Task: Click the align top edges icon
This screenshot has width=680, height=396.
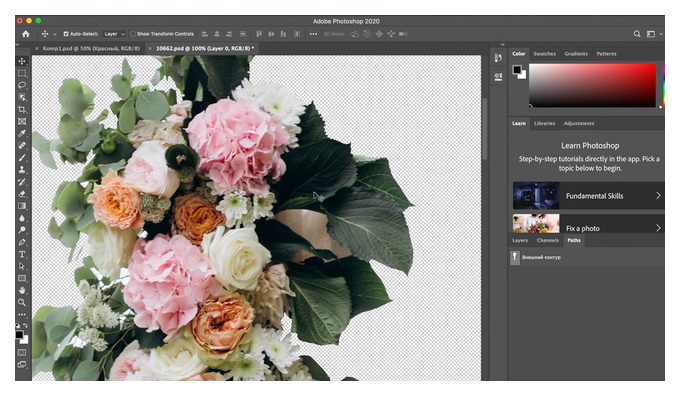Action: 259,34
